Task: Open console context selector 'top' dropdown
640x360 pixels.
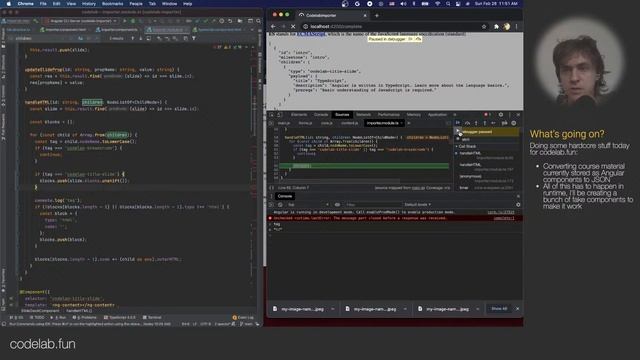Action: [x=308, y=204]
